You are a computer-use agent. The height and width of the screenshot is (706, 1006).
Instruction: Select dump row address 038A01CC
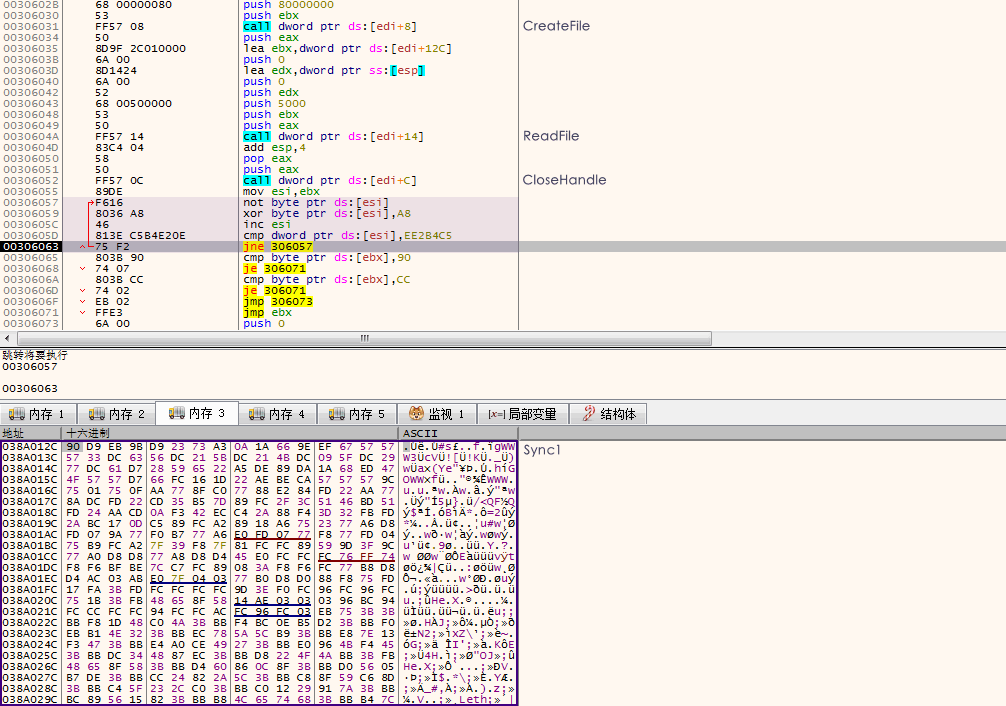point(30,556)
